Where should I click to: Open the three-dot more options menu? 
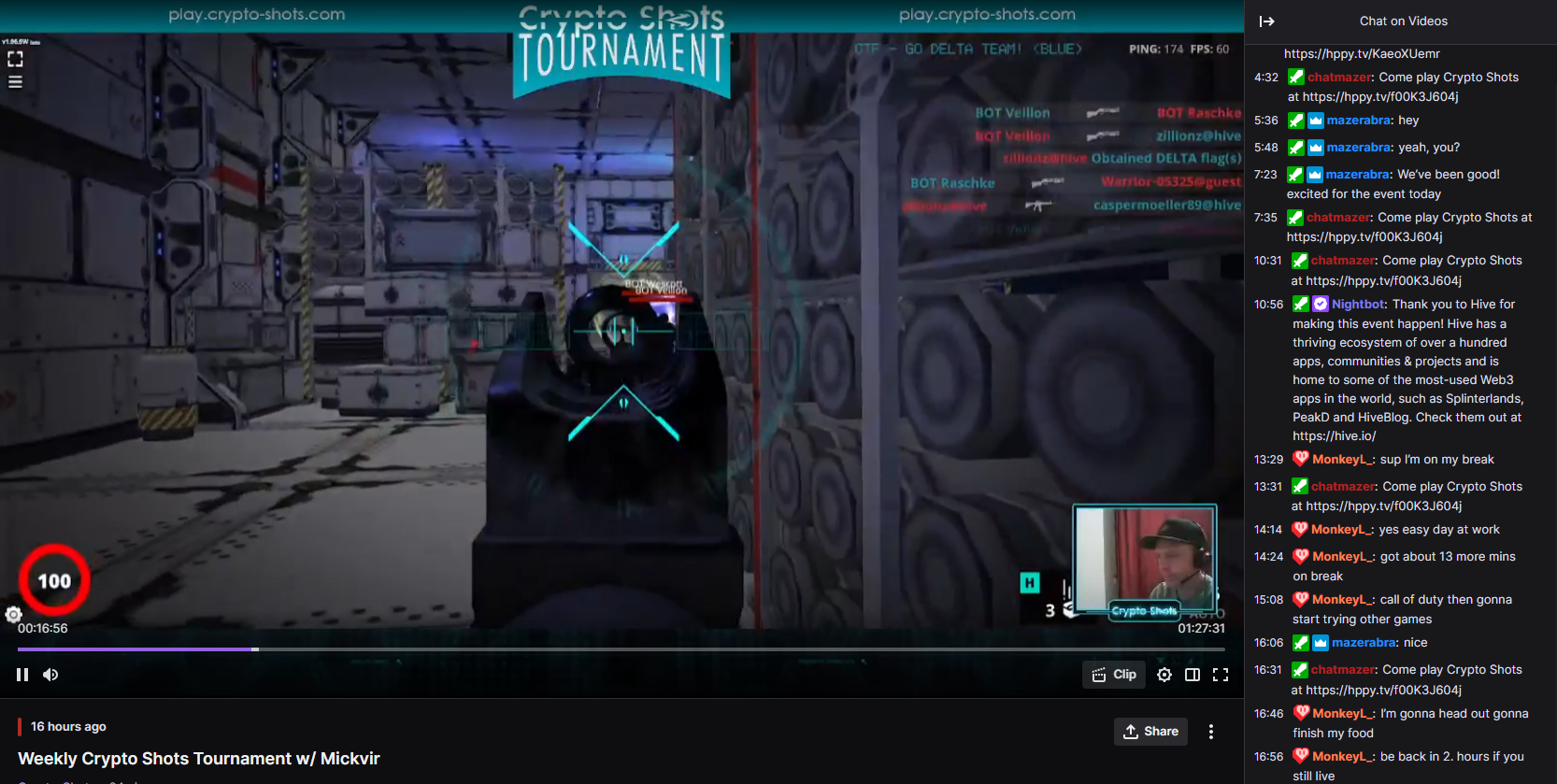coord(1211,732)
